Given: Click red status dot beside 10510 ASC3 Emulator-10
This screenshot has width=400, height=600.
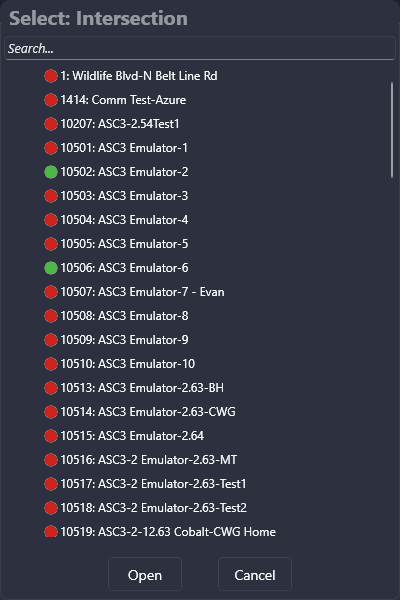Looking at the screenshot, I should pos(51,364).
